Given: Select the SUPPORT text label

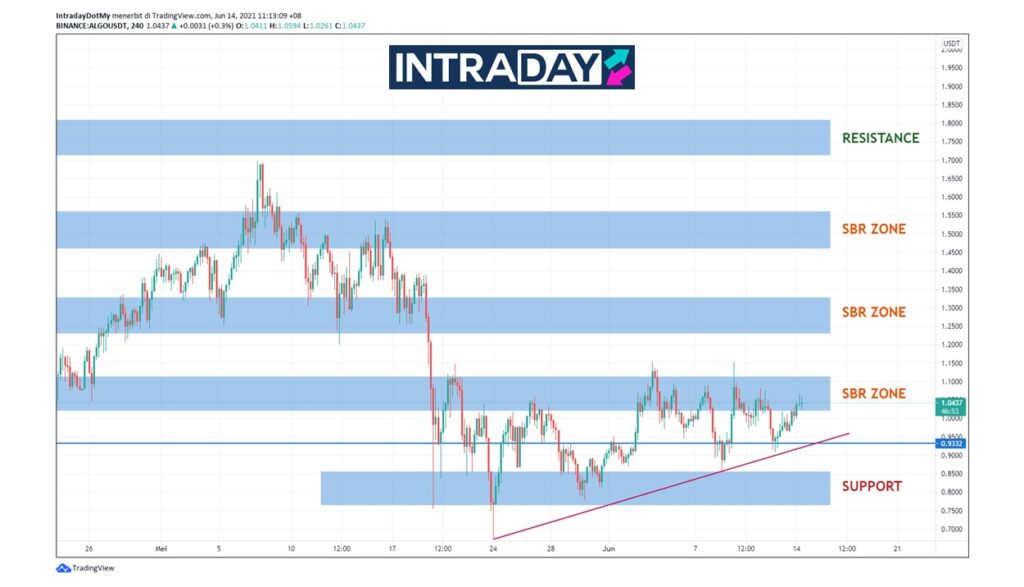Looking at the screenshot, I should (x=871, y=487).
